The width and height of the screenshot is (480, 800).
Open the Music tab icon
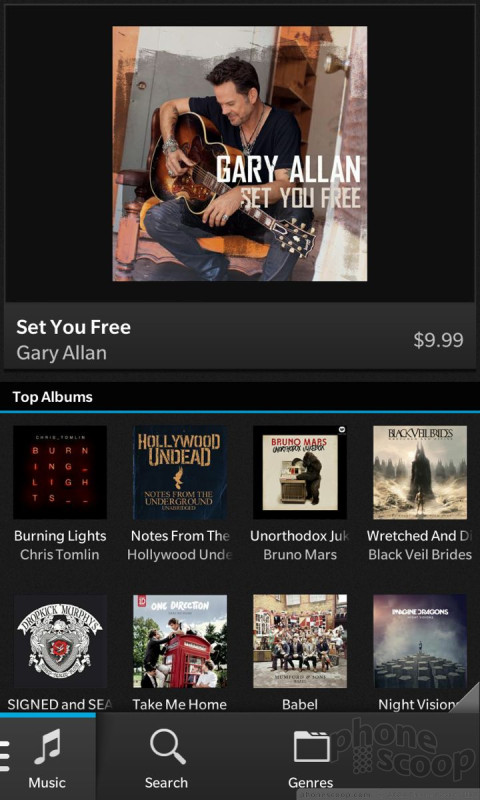pos(47,746)
